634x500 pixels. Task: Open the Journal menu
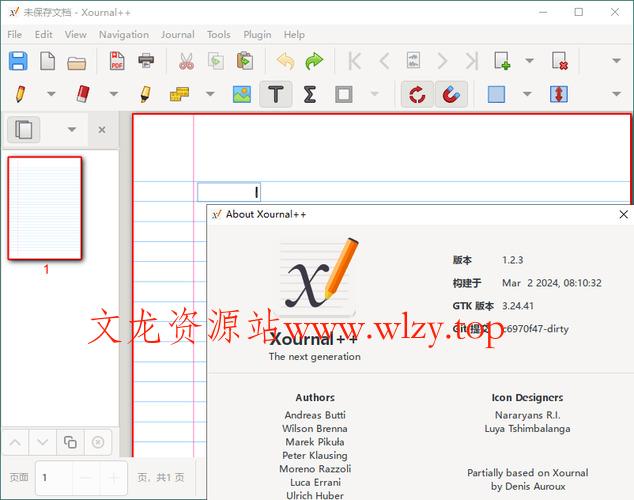pyautogui.click(x=178, y=35)
